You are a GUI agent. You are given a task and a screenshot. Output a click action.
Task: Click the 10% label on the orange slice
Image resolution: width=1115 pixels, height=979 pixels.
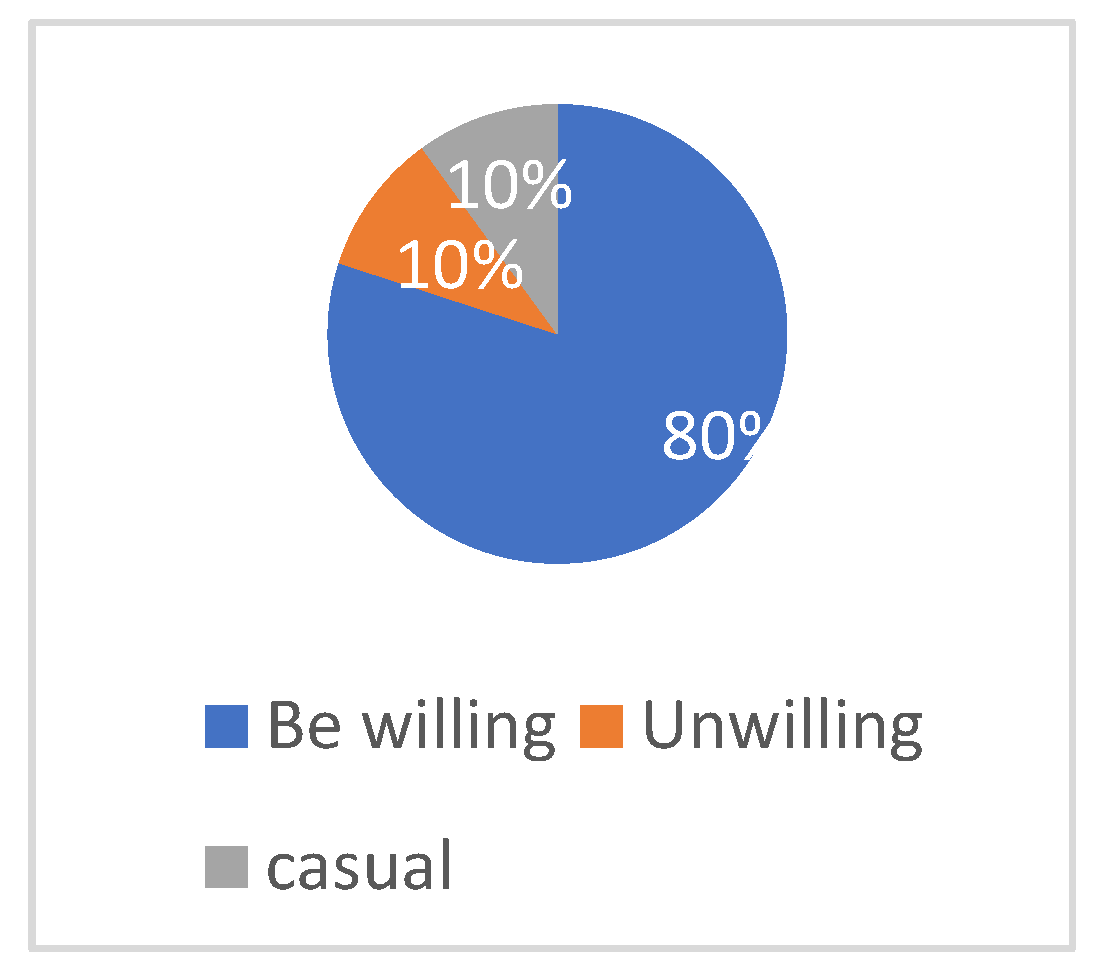tap(460, 266)
